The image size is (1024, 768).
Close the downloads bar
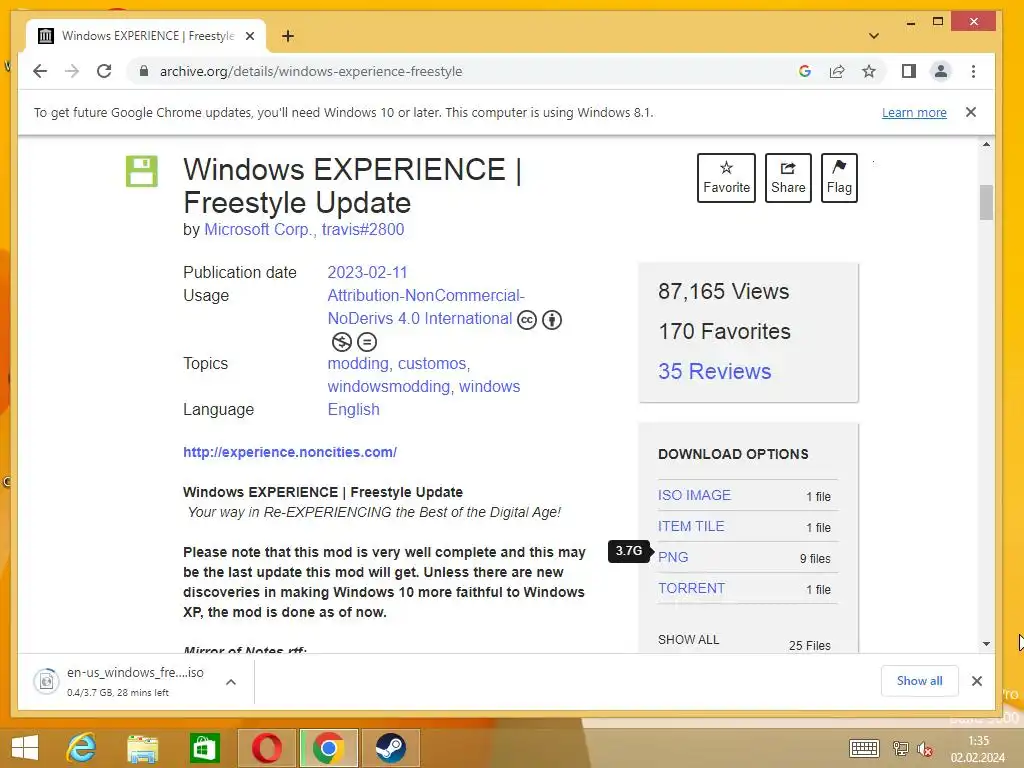pos(977,681)
